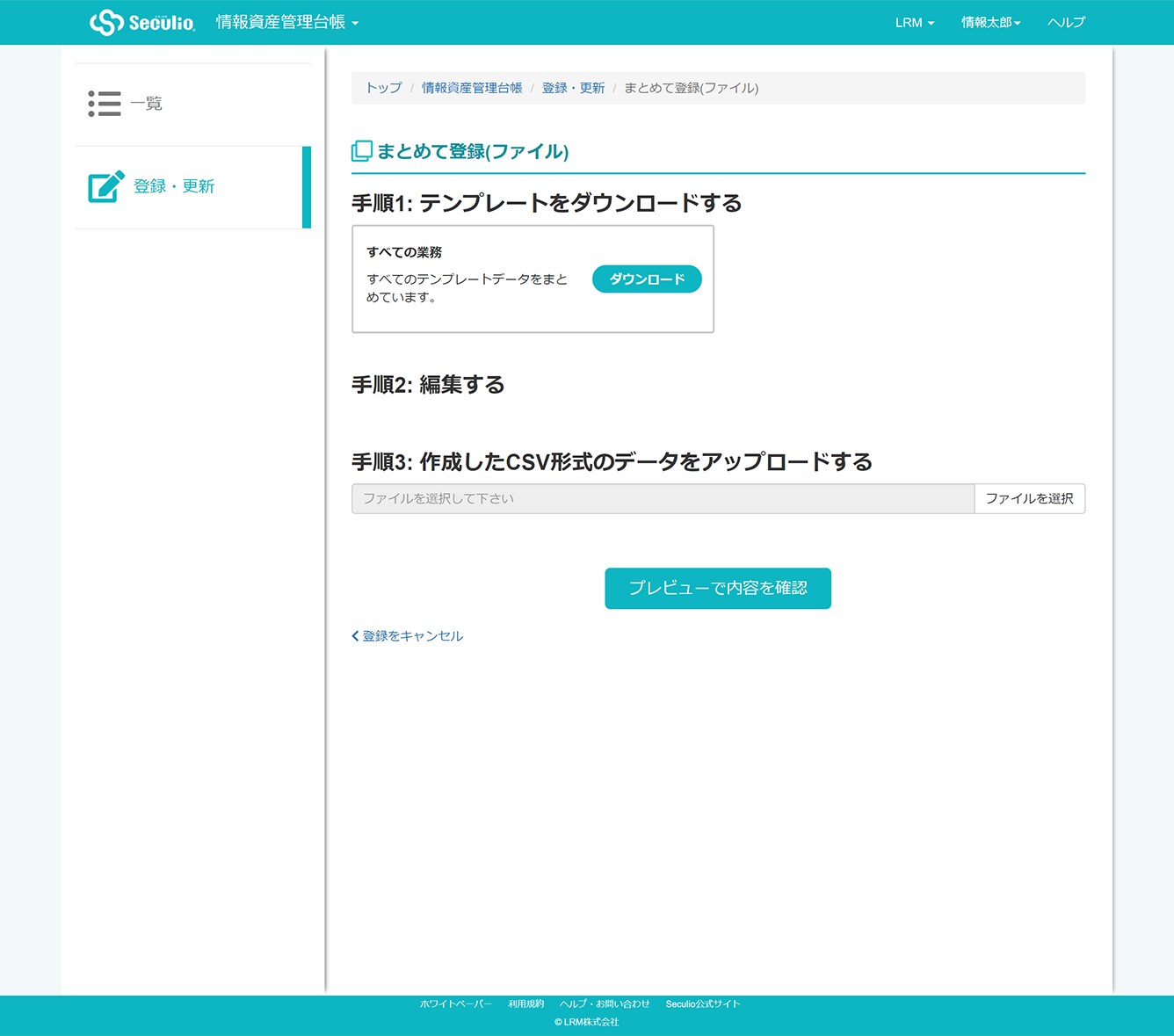Click the Seculio logo icon
Image resolution: width=1174 pixels, height=1036 pixels.
(106, 22)
